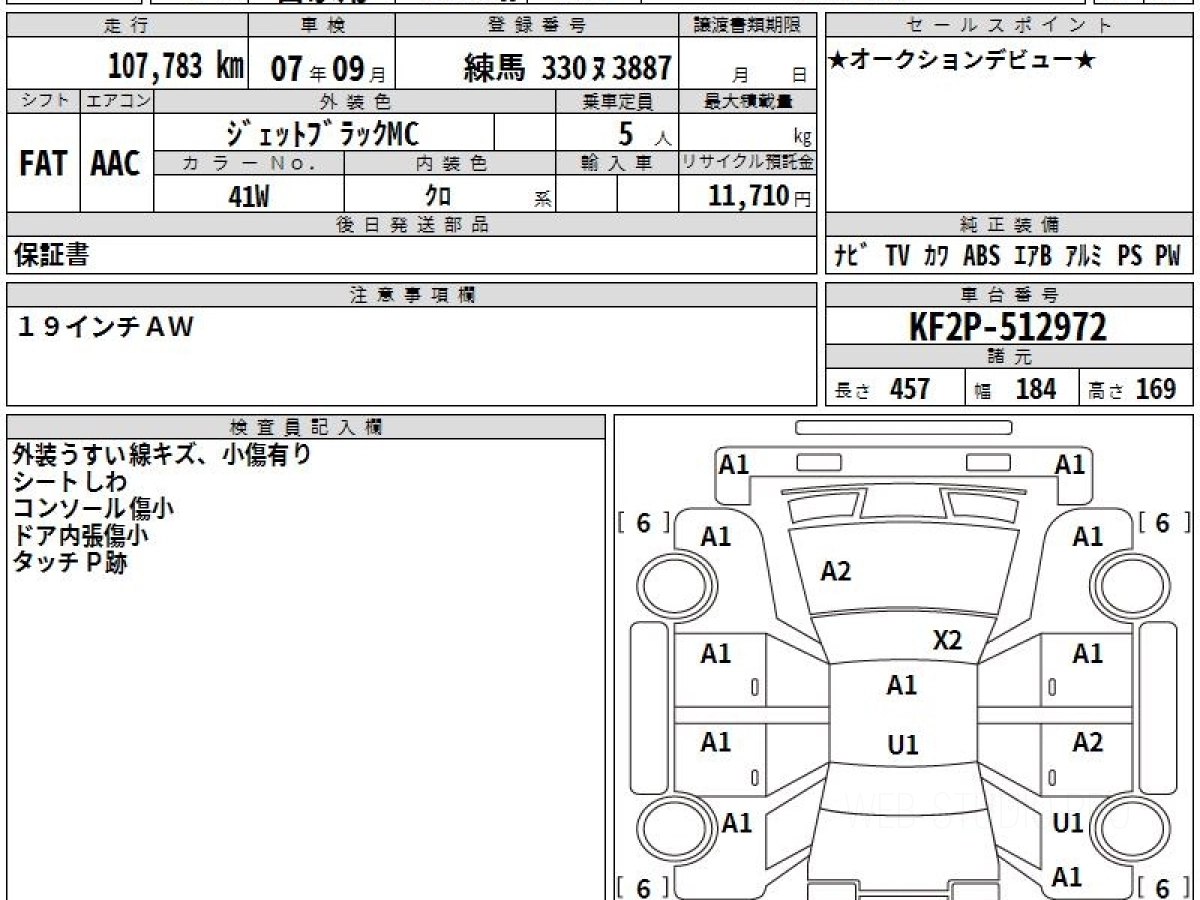Select interior color クロ
Screen dimensions: 1200x900
coord(437,196)
